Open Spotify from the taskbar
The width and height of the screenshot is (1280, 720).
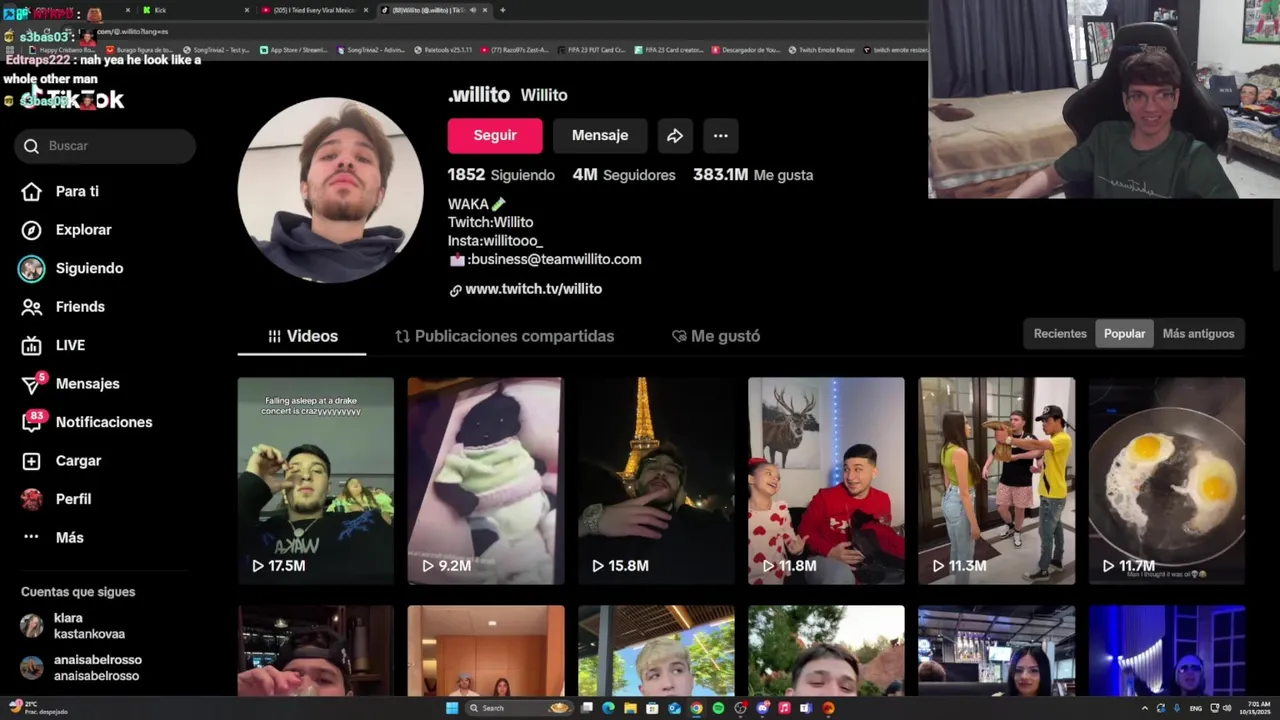(718, 708)
